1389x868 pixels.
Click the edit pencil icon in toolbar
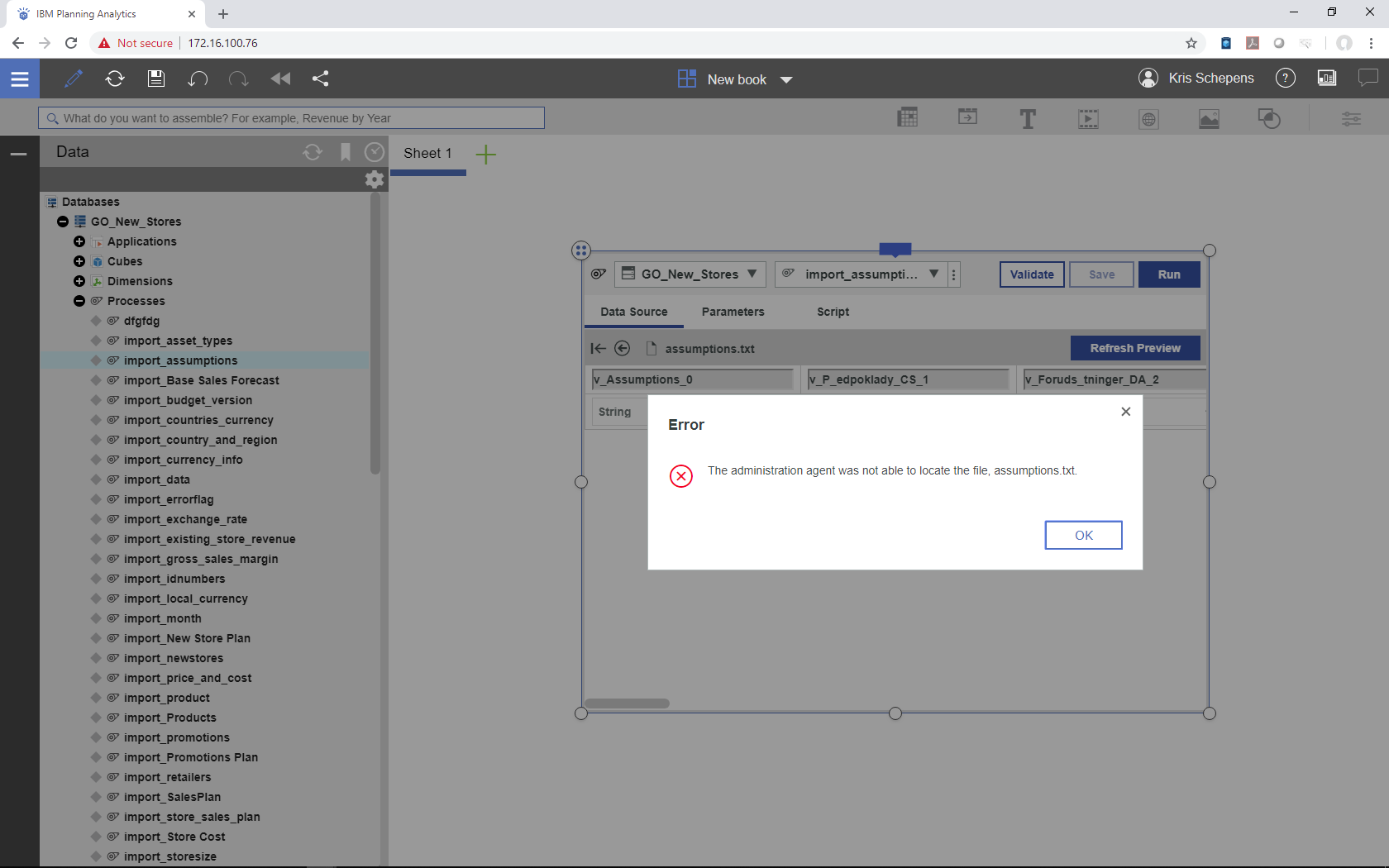pyautogui.click(x=74, y=79)
